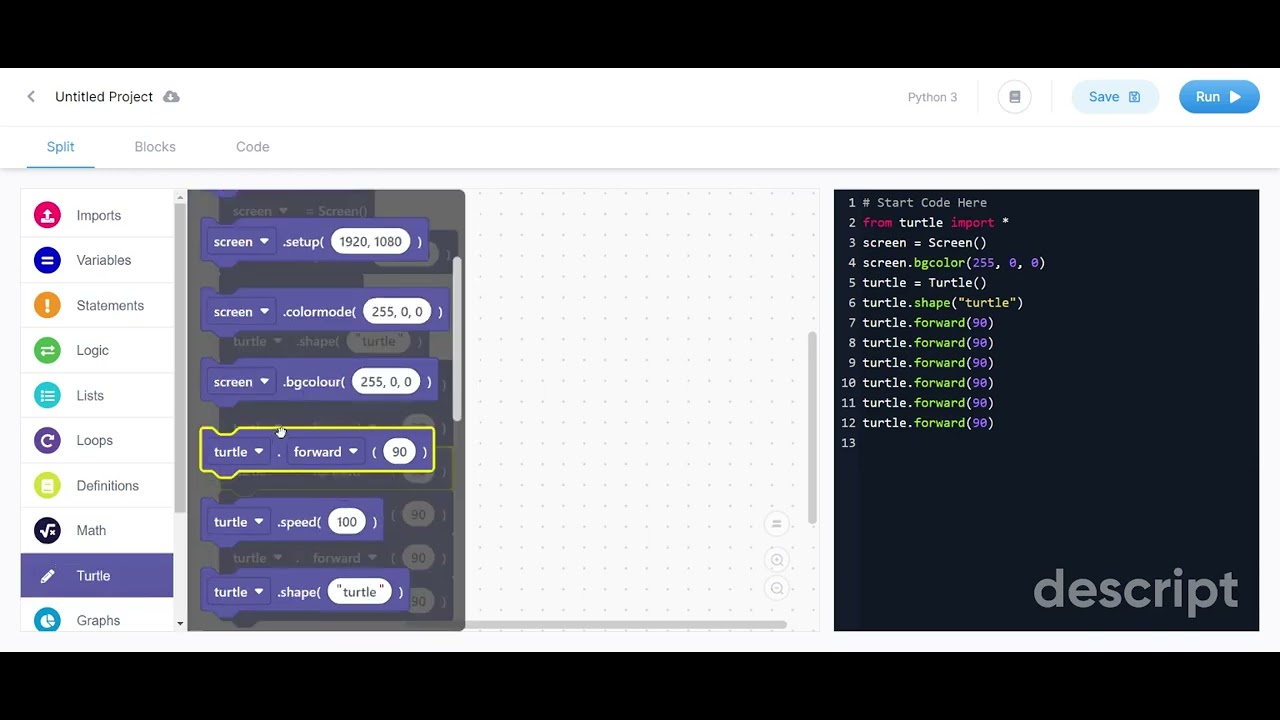Edit the speed value 100

pyautogui.click(x=347, y=522)
